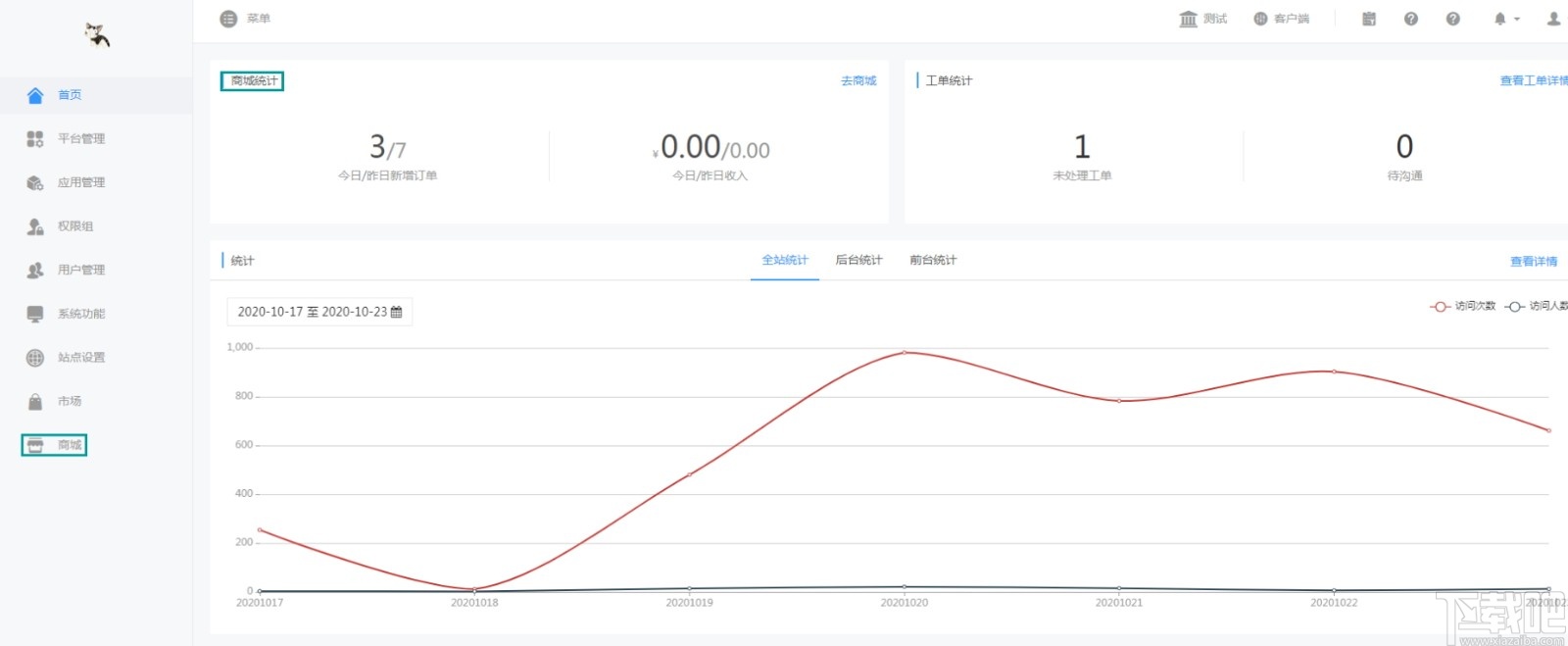The height and width of the screenshot is (646, 1568).
Task: Switch to the 前台统计 tab
Action: coord(933,260)
